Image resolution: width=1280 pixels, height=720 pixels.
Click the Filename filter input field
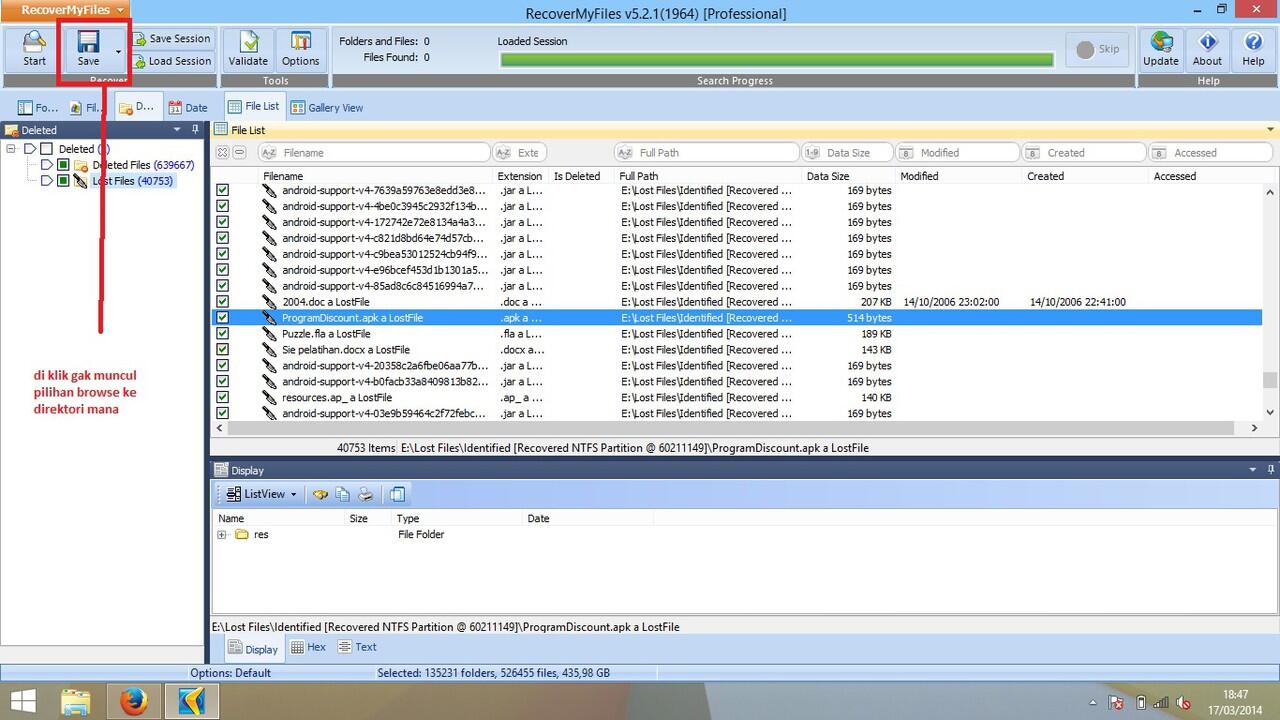tap(373, 153)
